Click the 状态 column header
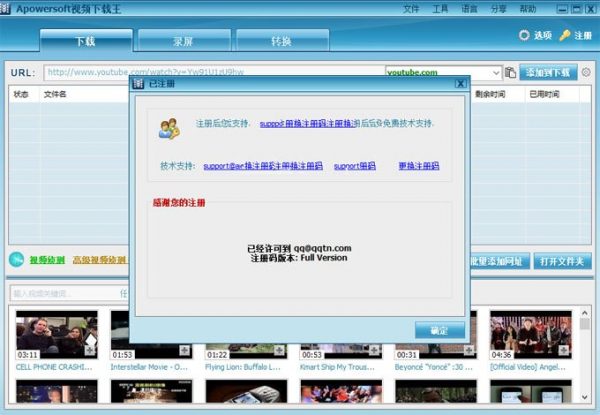Viewport: 600px width, 415px height. 21,94
